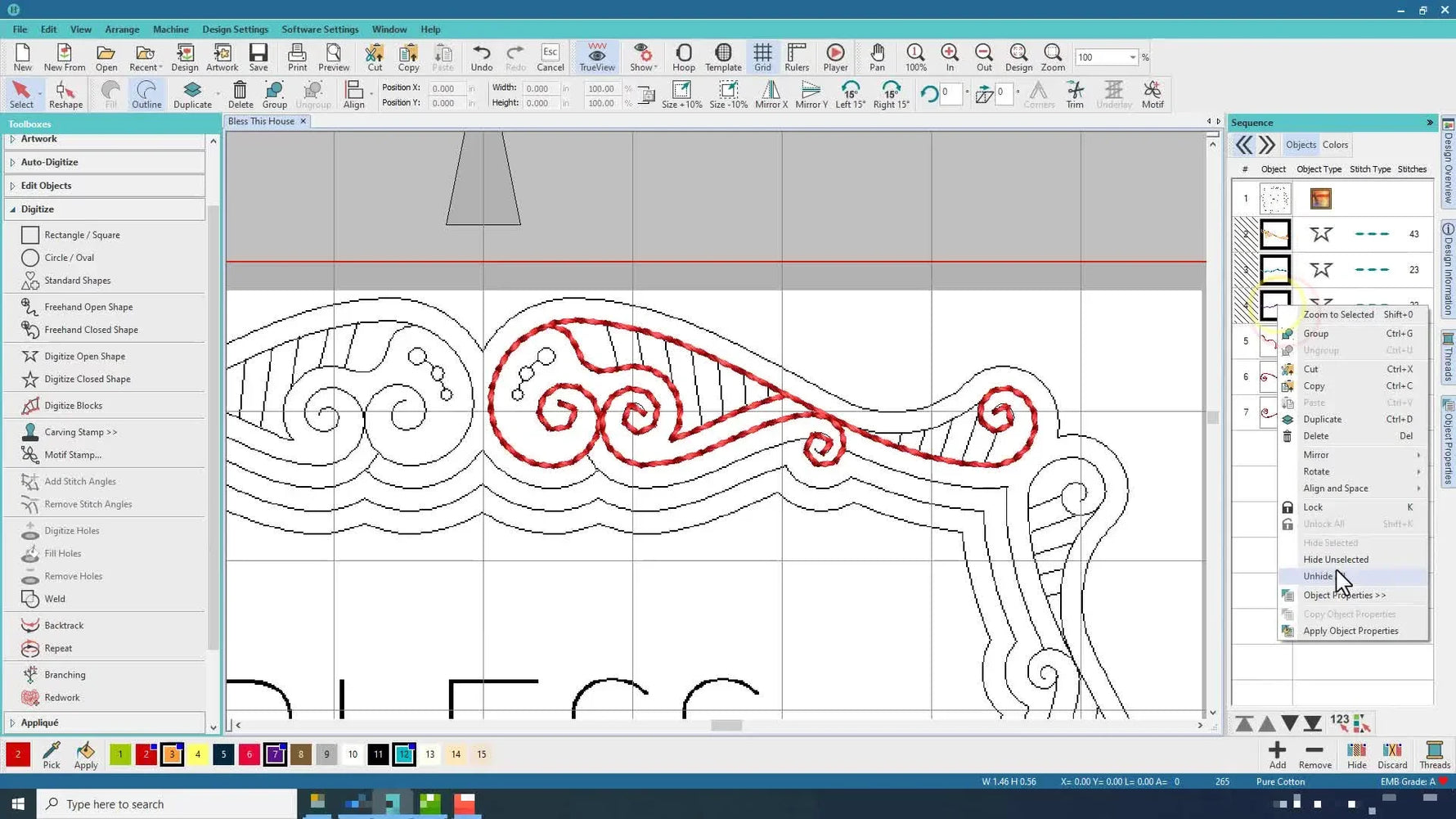Open the Player to simulate stitching
This screenshot has width=1456, height=819.
click(x=834, y=57)
